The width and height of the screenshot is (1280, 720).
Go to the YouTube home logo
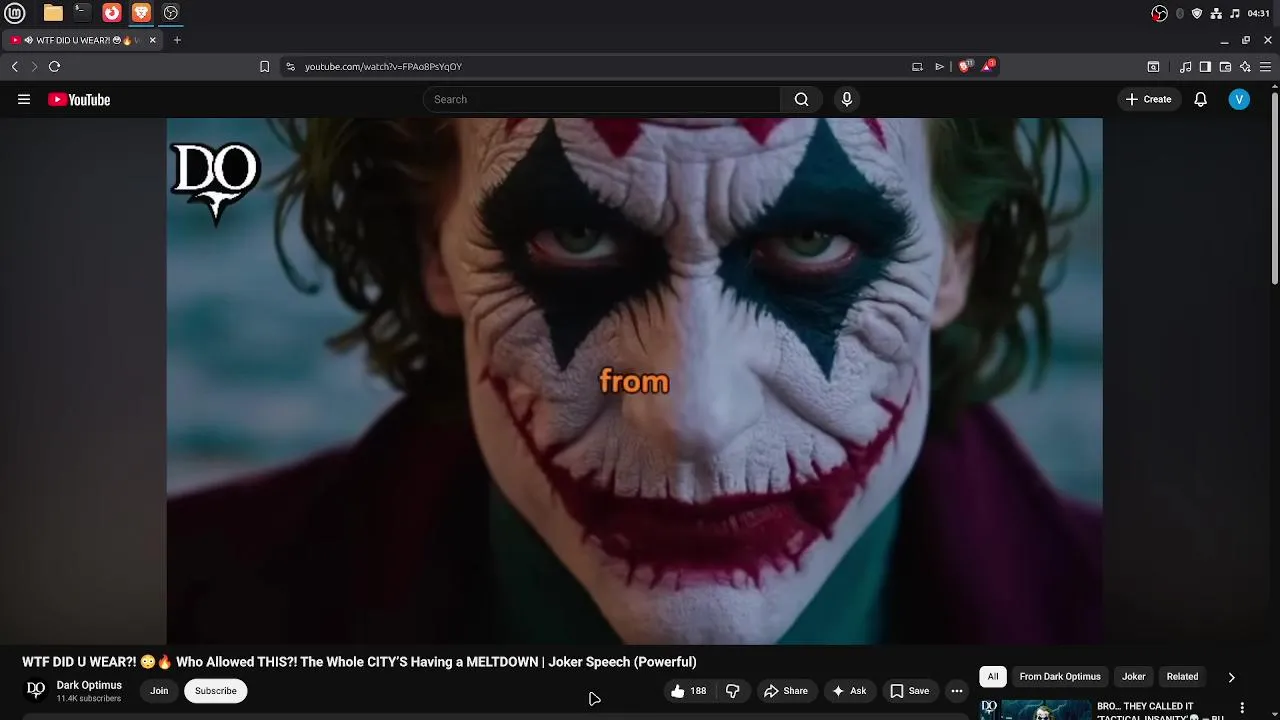tap(79, 99)
